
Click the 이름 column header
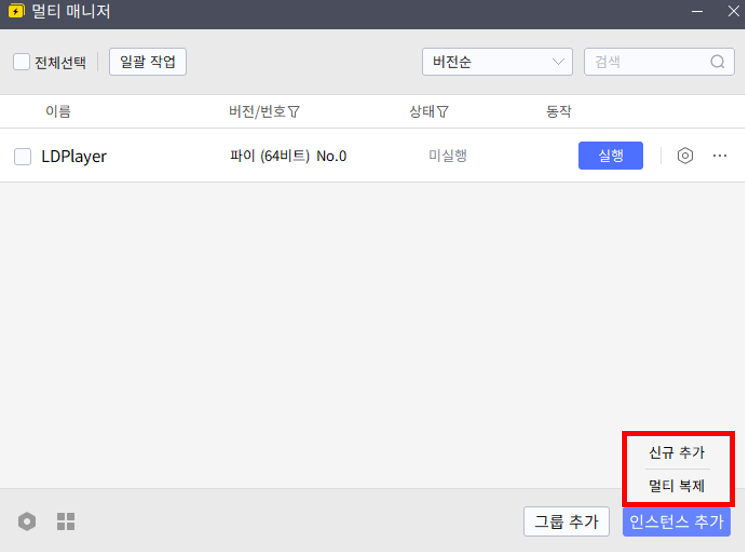click(58, 112)
